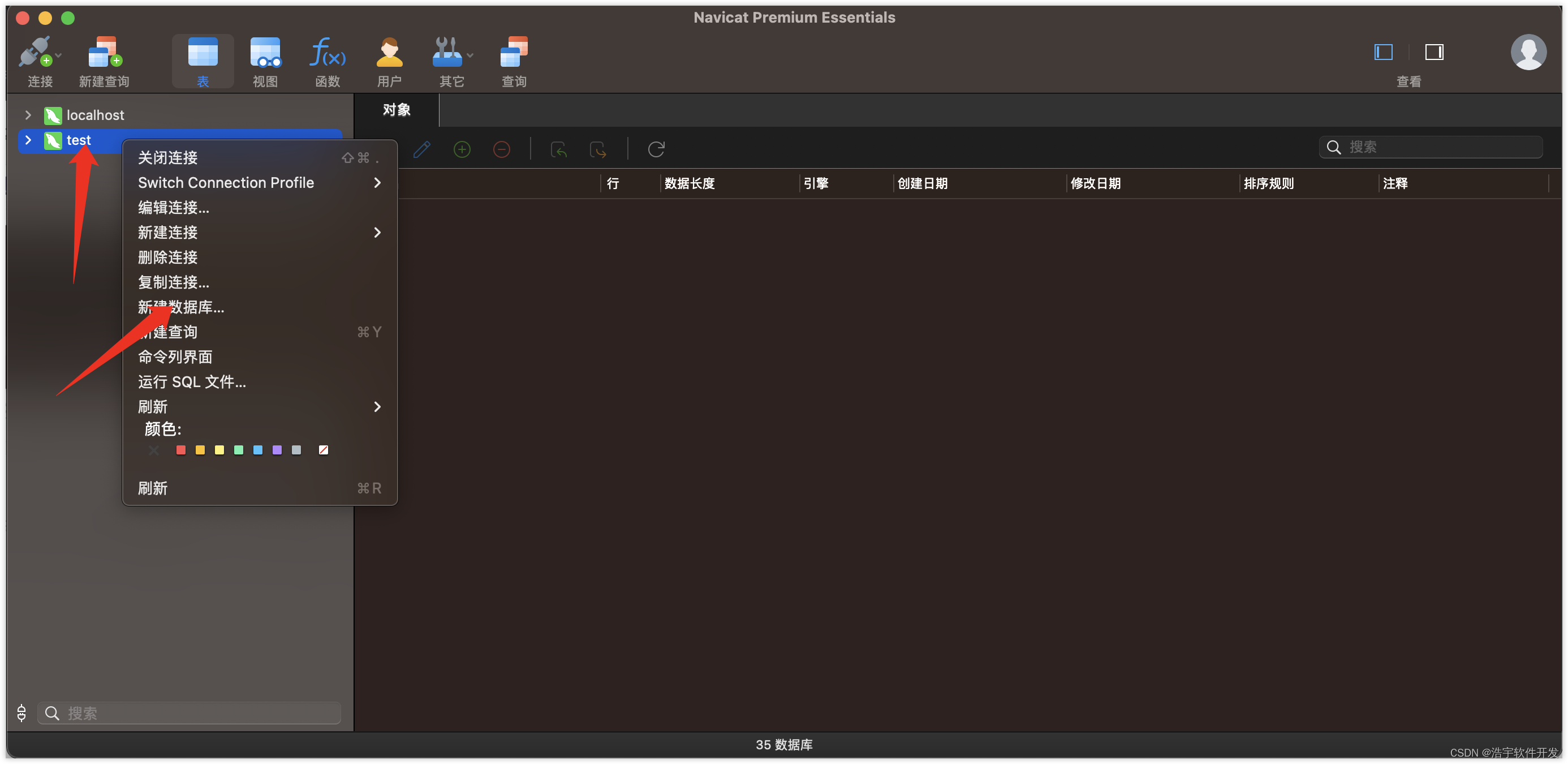Open the 函数 functions icon
Viewport: 1568px width, 764px height.
pyautogui.click(x=328, y=53)
